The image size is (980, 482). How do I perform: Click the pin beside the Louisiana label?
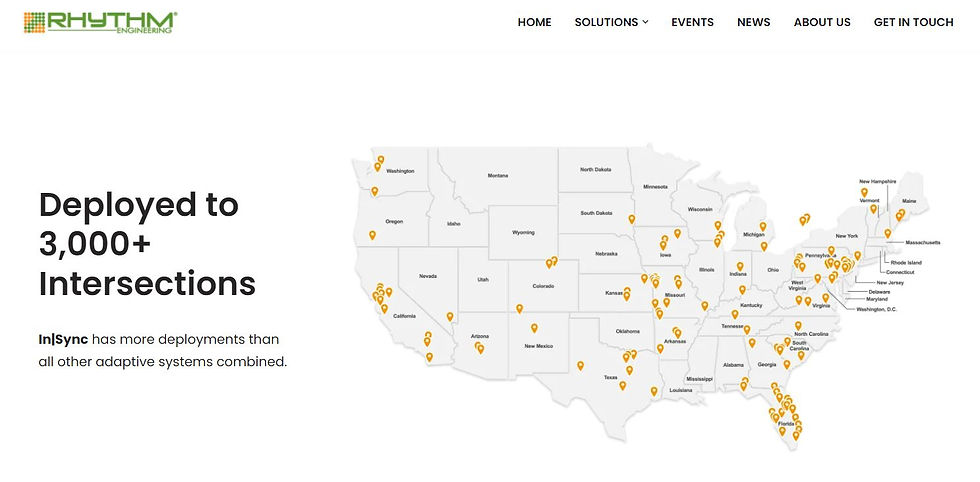[x=654, y=391]
